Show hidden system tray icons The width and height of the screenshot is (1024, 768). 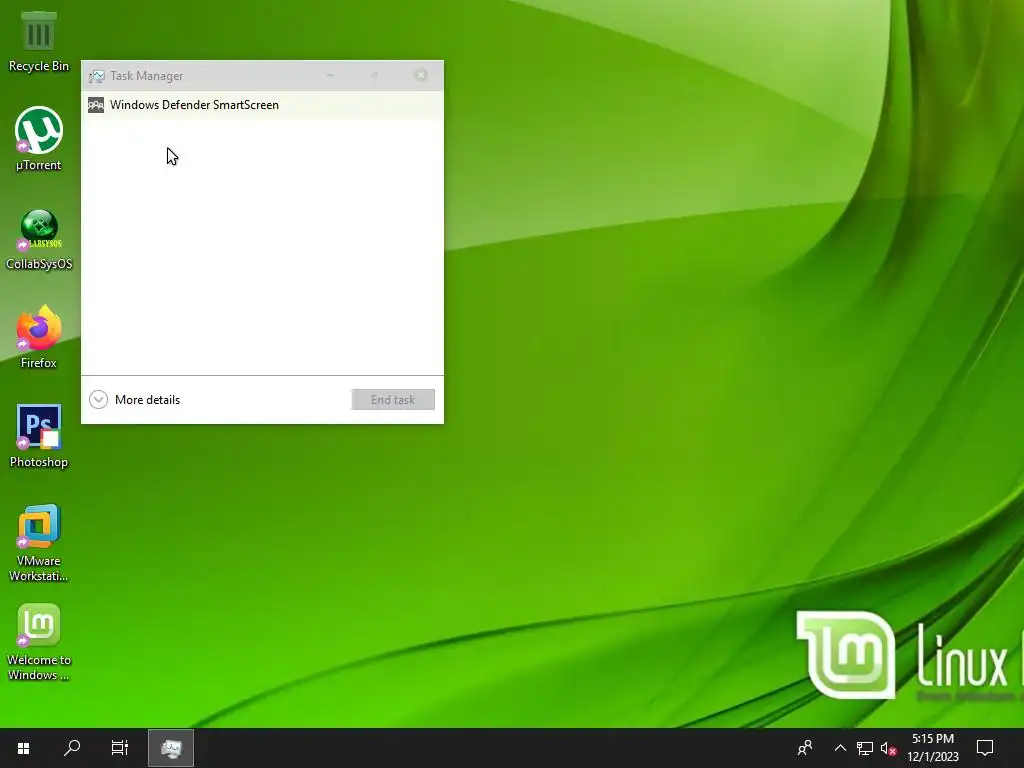[x=840, y=748]
